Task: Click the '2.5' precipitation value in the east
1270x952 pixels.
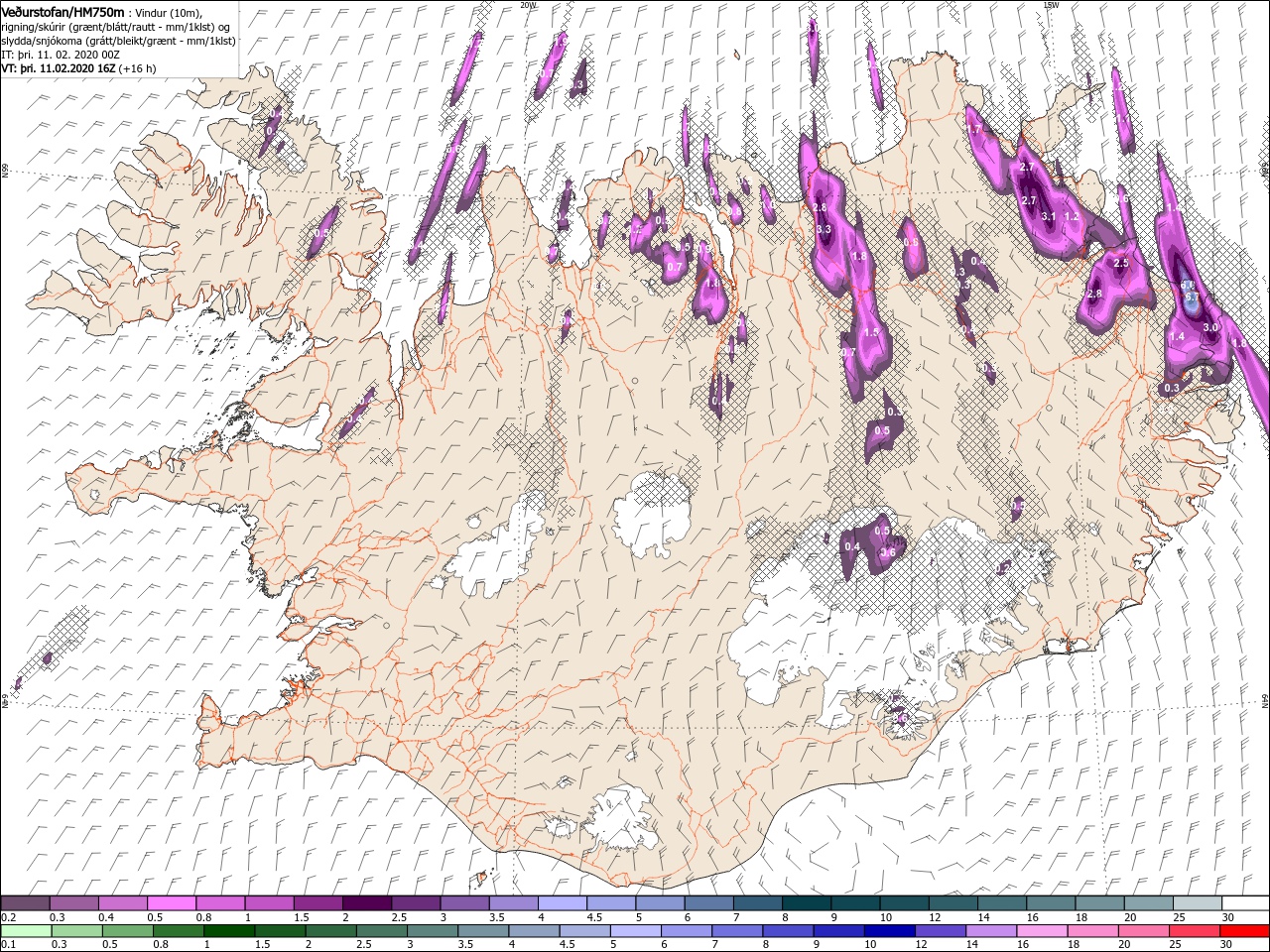Action: [x=1121, y=264]
